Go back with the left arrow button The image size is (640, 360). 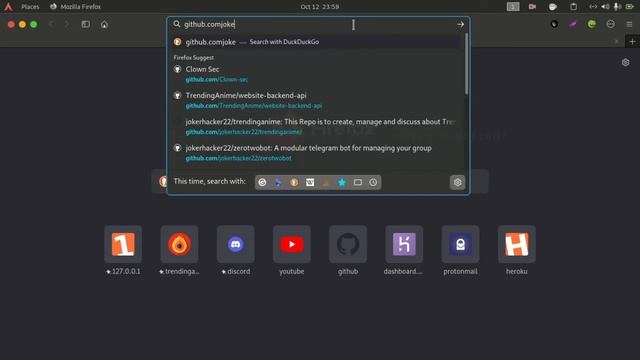(x=51, y=24)
